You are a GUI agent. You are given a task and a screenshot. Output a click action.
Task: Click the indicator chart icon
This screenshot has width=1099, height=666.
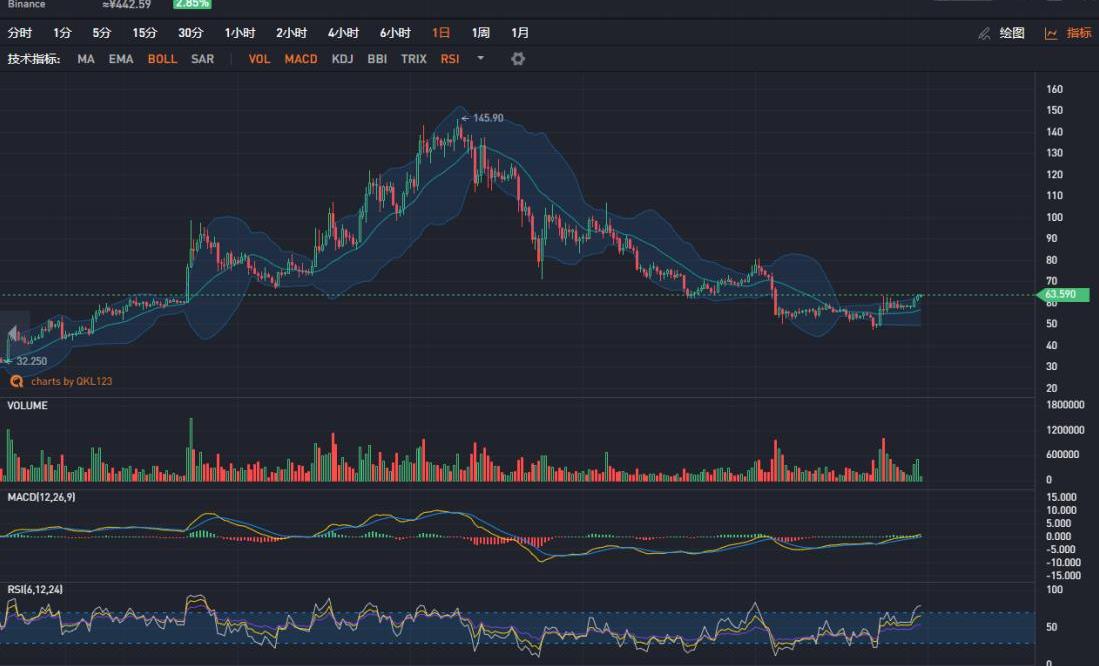click(x=1051, y=33)
